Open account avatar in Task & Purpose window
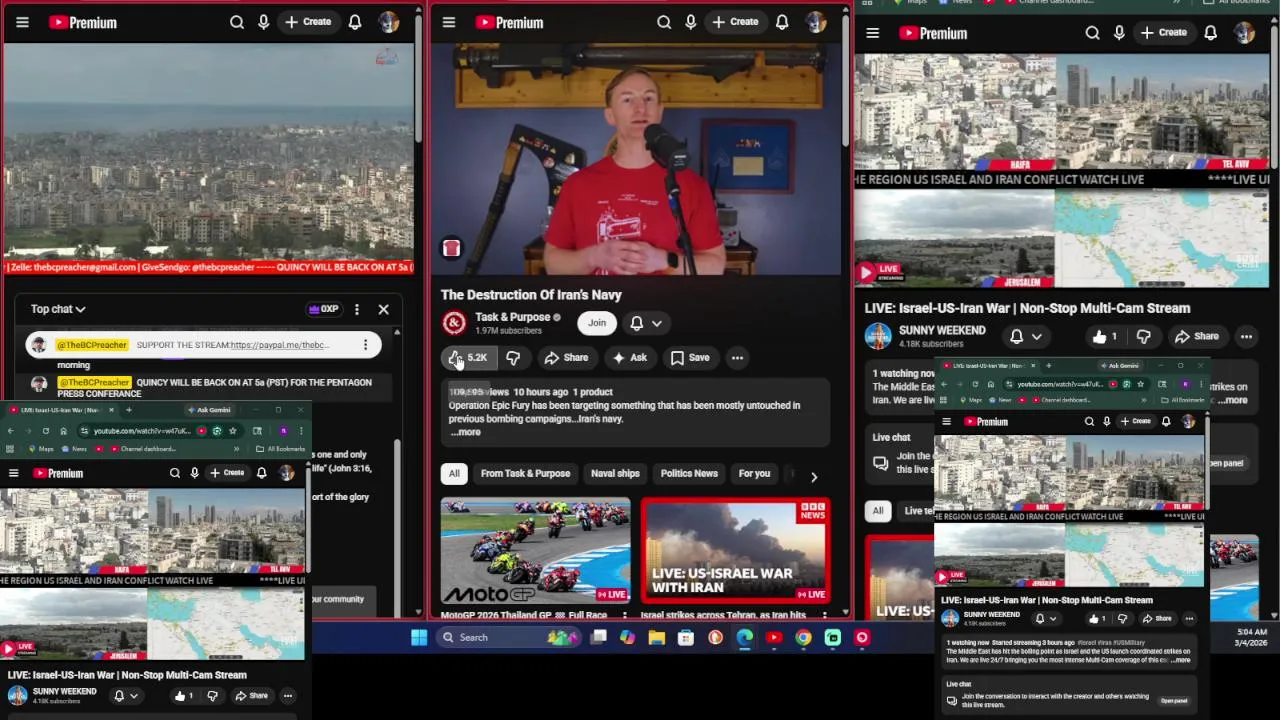Image resolution: width=1280 pixels, height=720 pixels. tap(816, 22)
